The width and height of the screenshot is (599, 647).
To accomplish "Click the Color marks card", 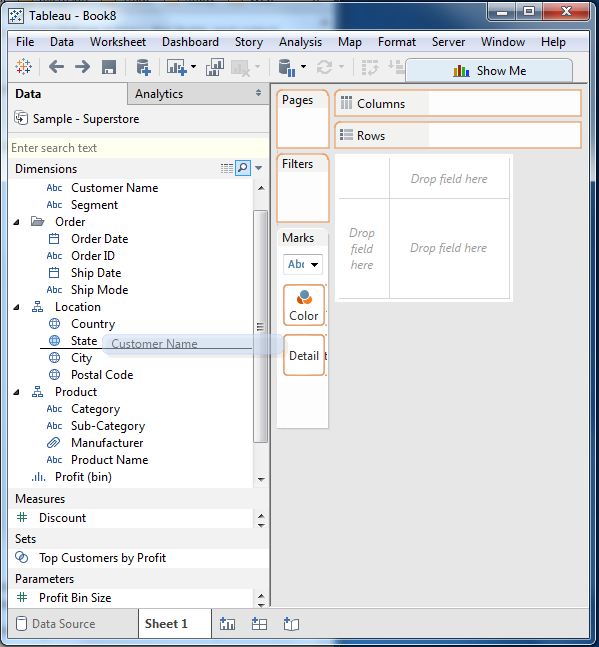I will click(x=304, y=305).
